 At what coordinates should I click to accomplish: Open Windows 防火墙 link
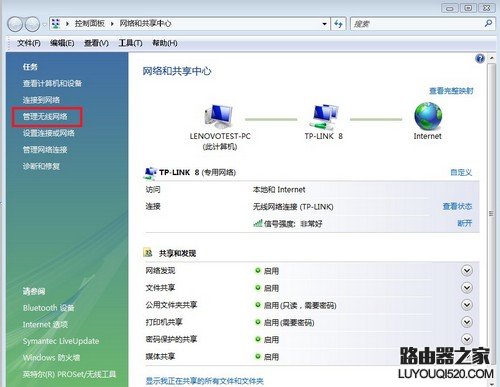51,358
